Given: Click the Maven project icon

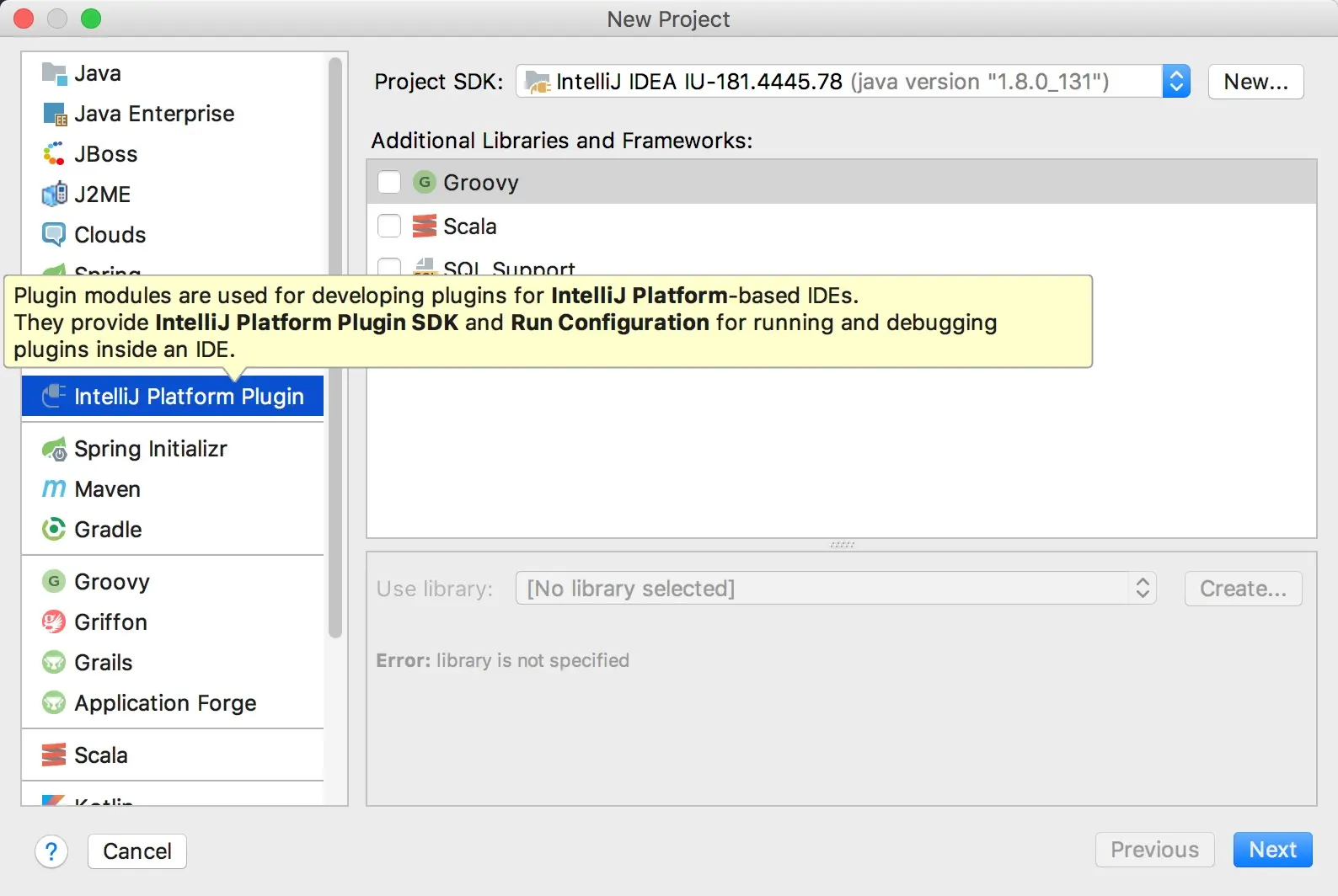Looking at the screenshot, I should tap(54, 489).
